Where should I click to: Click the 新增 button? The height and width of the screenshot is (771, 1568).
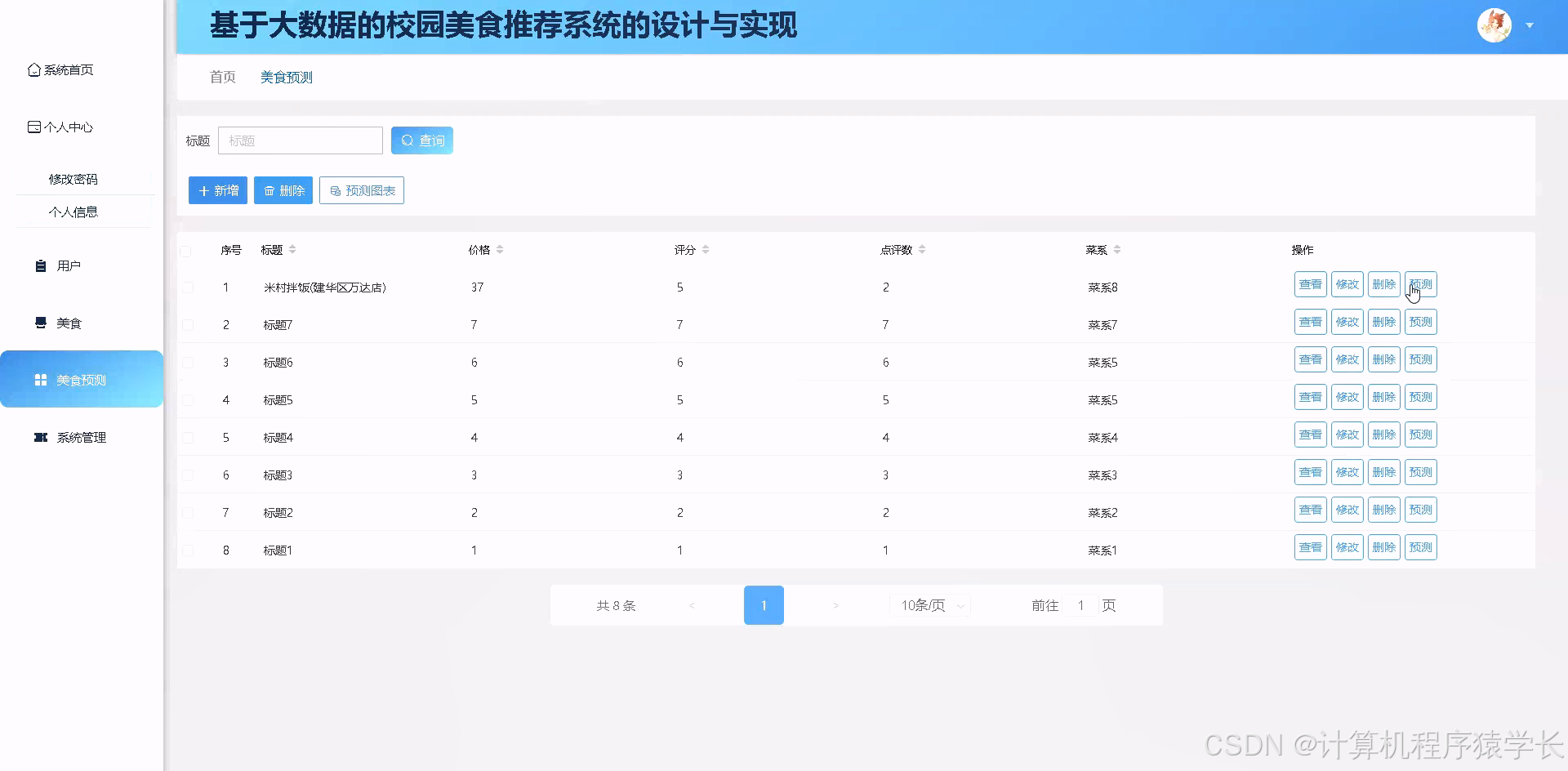click(217, 190)
